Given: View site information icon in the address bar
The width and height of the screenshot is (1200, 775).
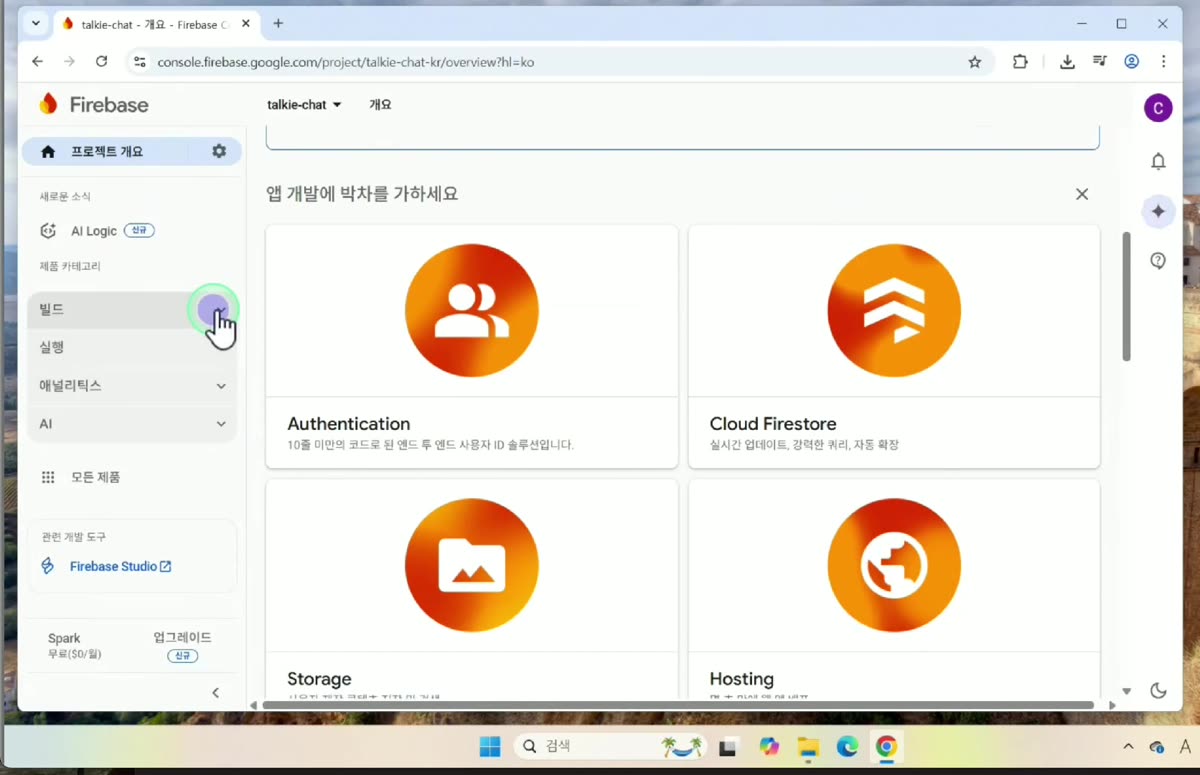Looking at the screenshot, I should [x=140, y=62].
